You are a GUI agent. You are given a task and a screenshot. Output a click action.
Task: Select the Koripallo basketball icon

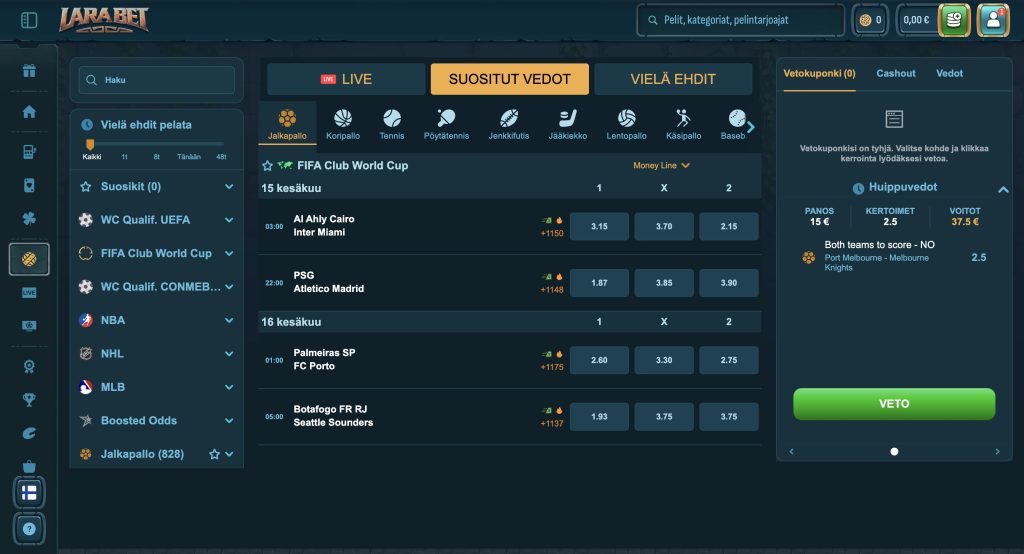coord(343,124)
